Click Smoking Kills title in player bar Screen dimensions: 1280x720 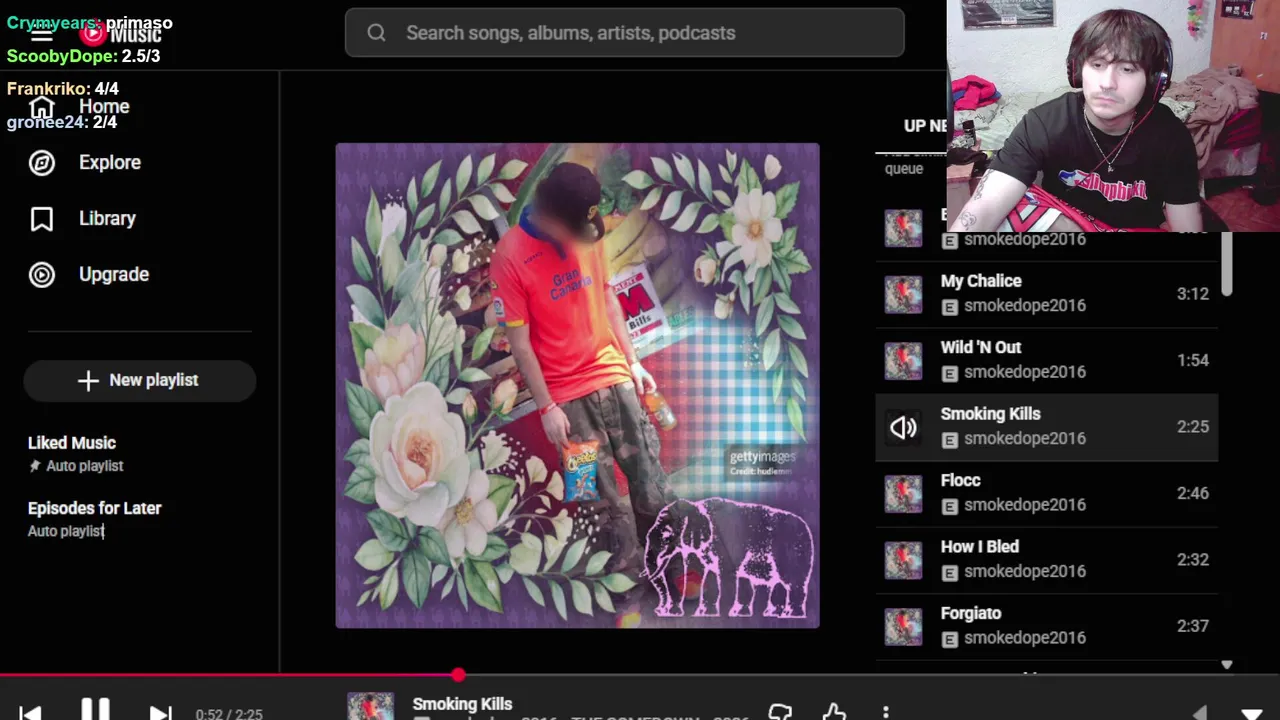point(462,704)
